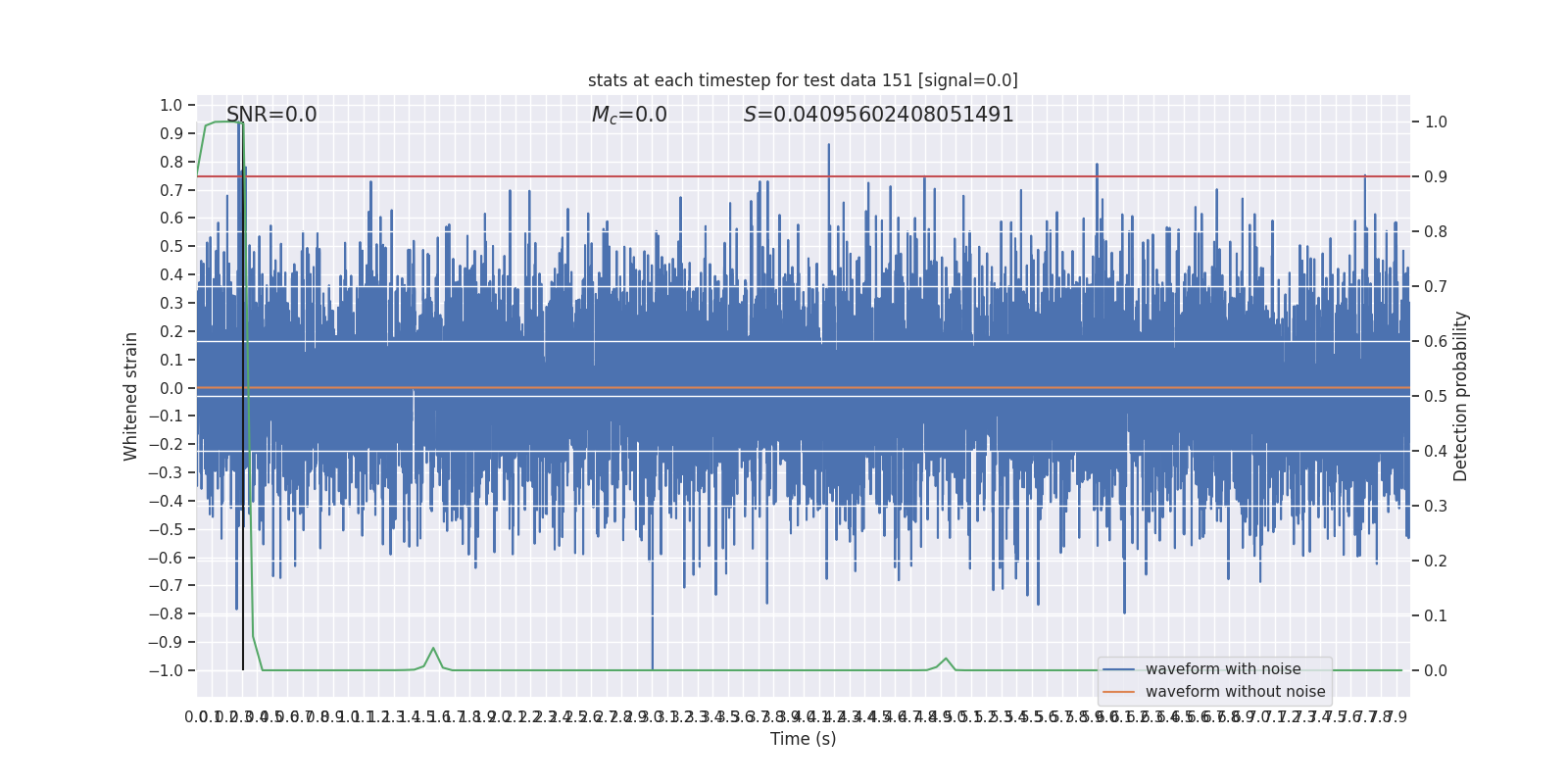The width and height of the screenshot is (1568, 784).
Task: Select the −0.5 tick label on the strain axis
Action: pyautogui.click(x=166, y=529)
